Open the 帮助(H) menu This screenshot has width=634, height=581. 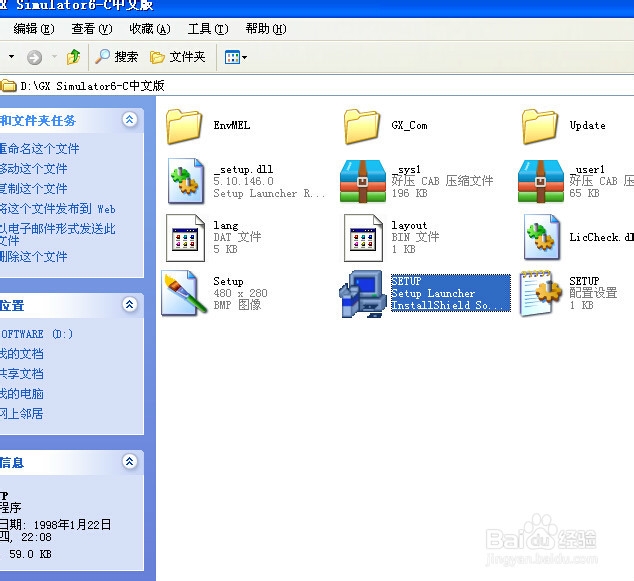click(x=266, y=29)
